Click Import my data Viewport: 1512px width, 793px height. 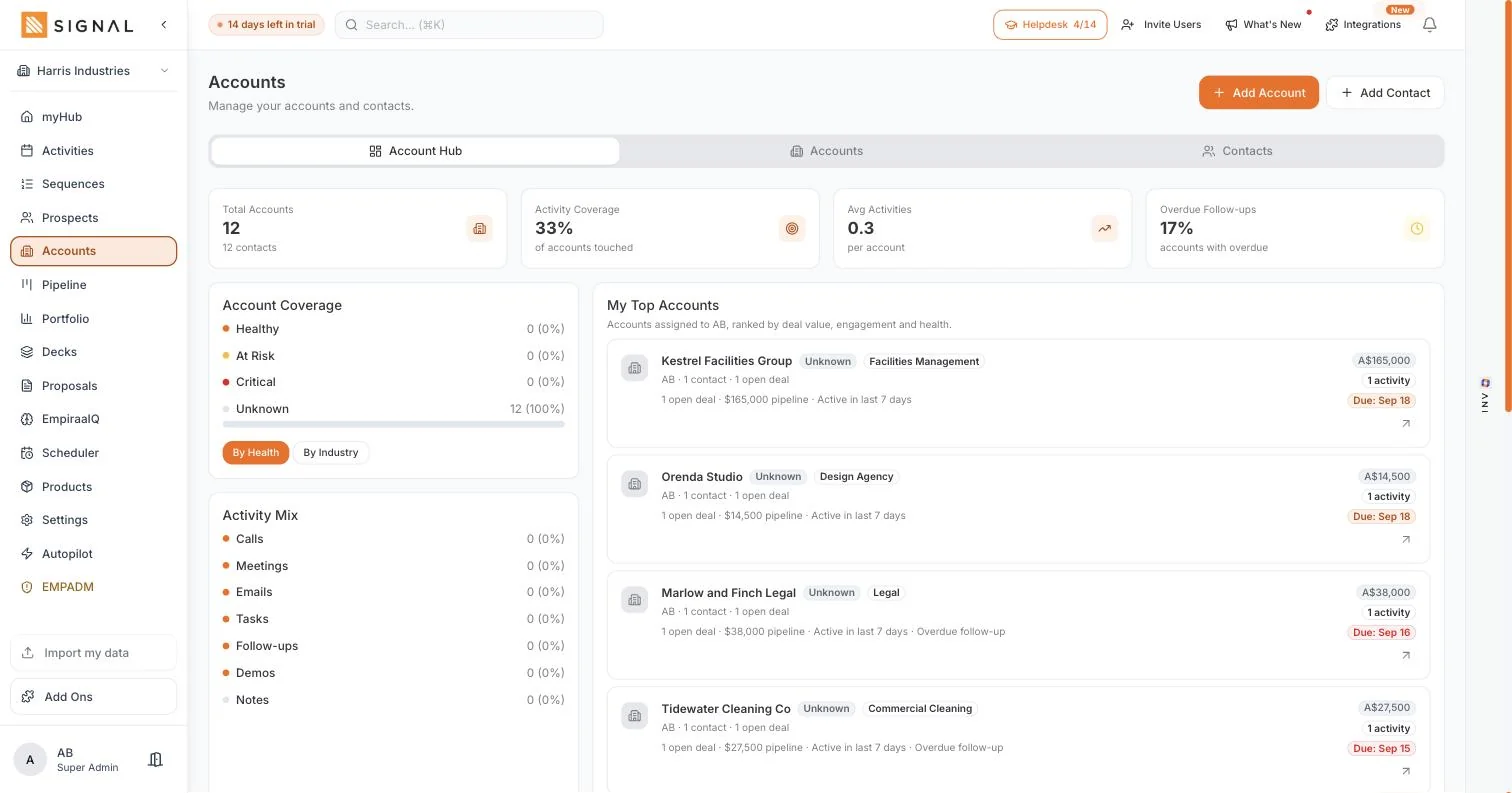click(x=94, y=653)
